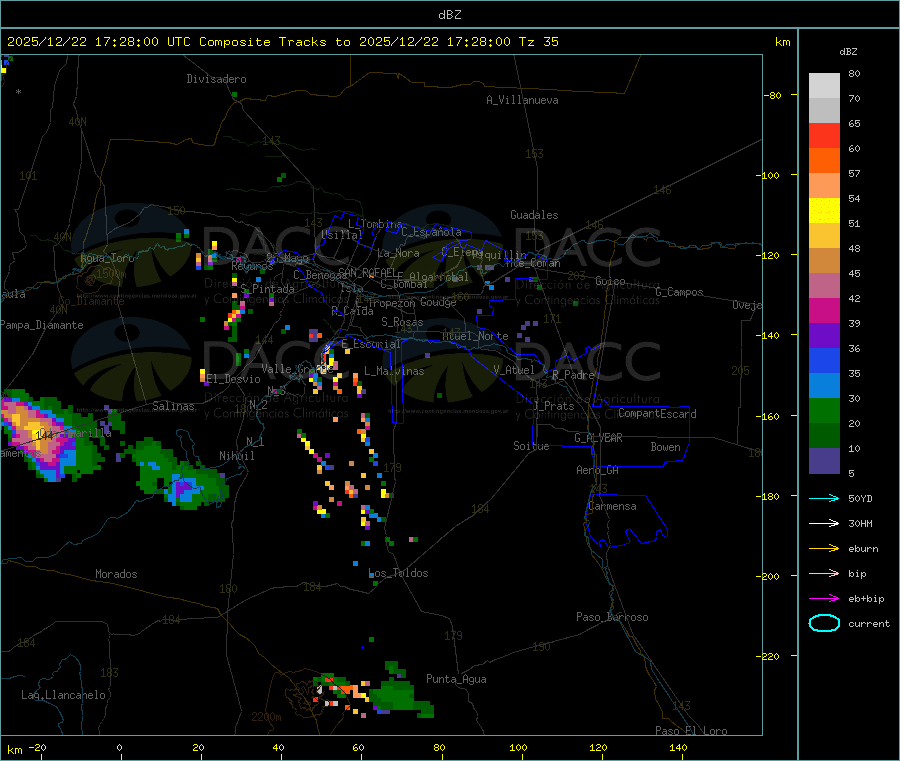
Task: Pick the light grey 70-80 dBZ swatch
Action: 824,86
